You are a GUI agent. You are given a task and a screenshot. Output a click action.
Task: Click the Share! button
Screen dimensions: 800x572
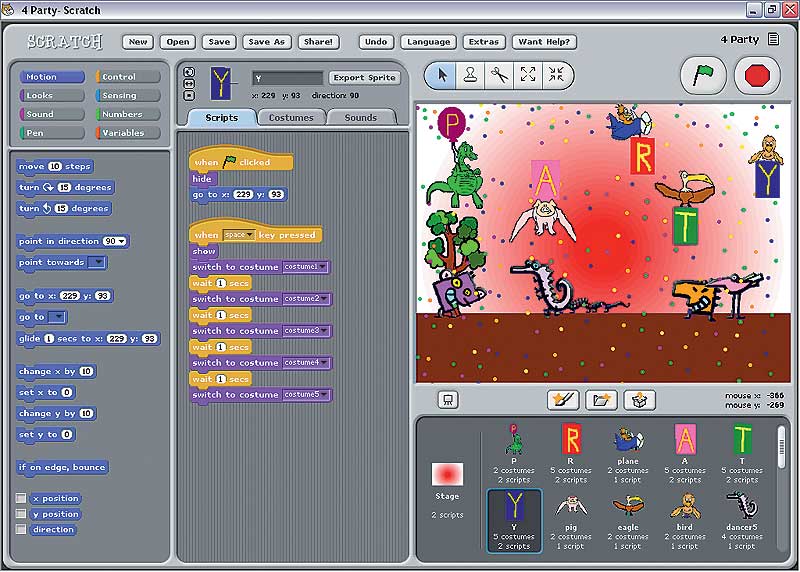pyautogui.click(x=318, y=42)
